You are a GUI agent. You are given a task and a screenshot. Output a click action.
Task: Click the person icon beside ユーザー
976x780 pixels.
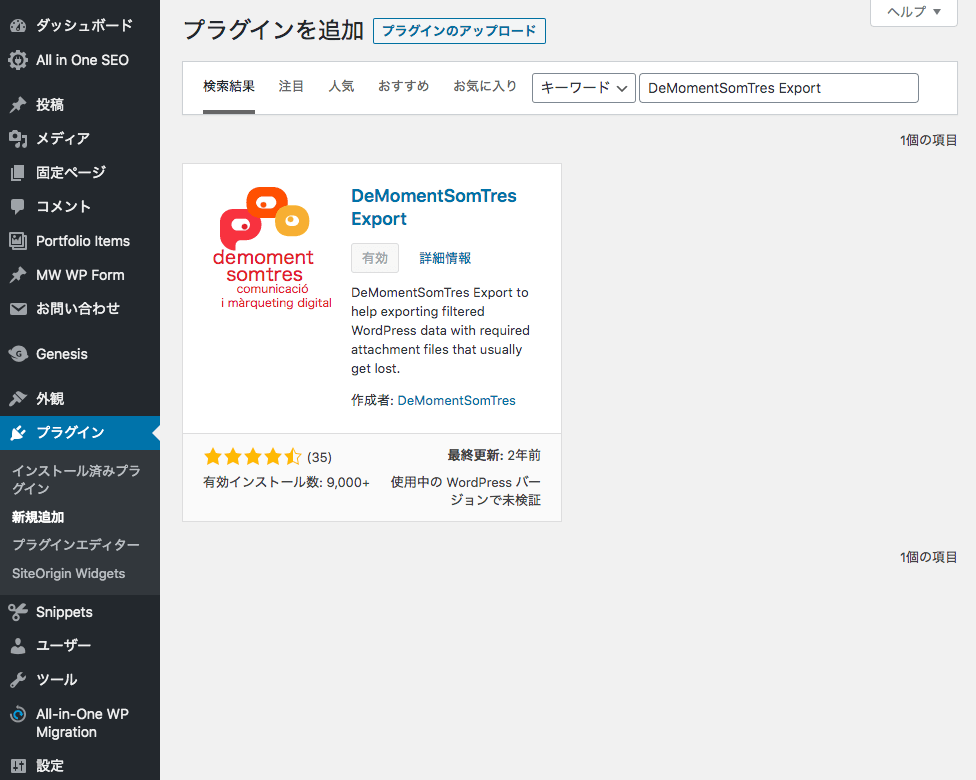18,646
